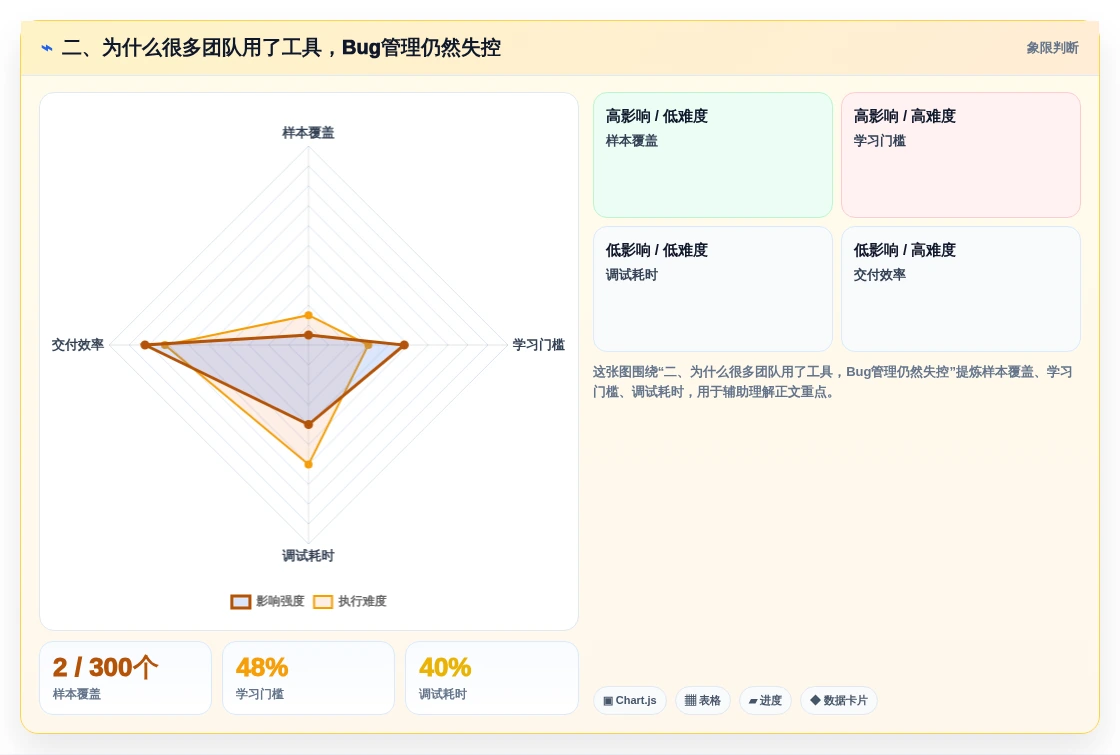This screenshot has width=1120, height=755.
Task: Click the brown data point on 样本覆盖 axis
Action: coord(309,335)
